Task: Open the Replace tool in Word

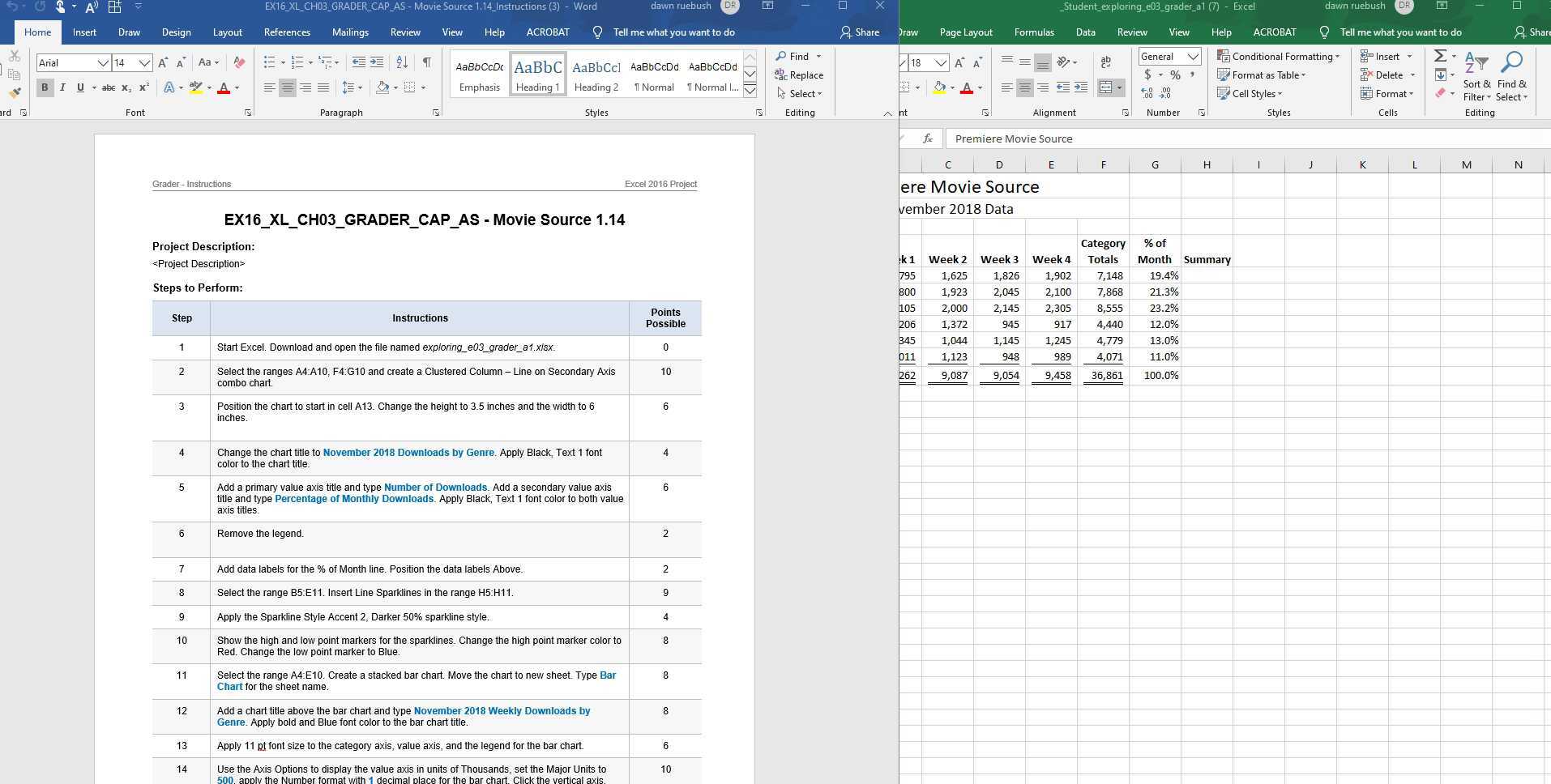Action: click(801, 75)
